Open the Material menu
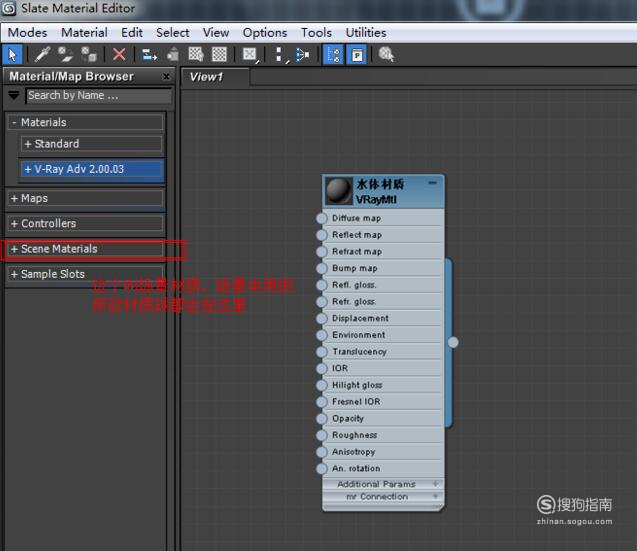 tap(84, 33)
